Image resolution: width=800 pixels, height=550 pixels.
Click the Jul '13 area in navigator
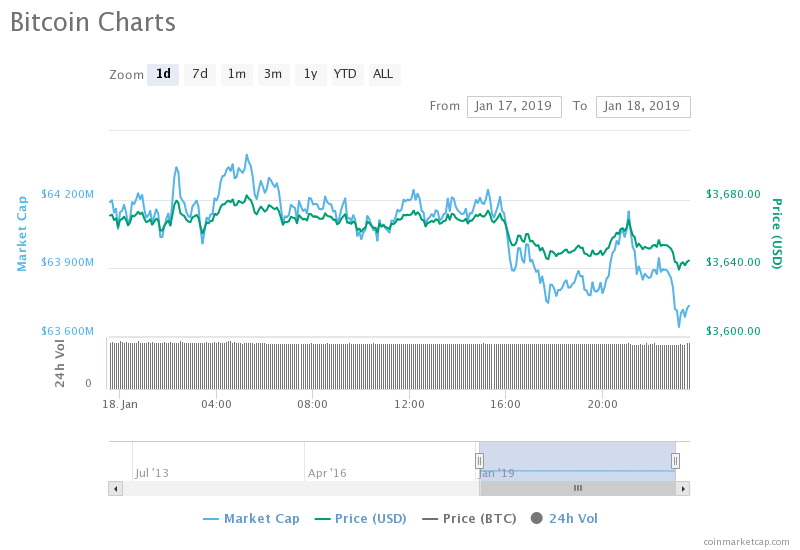[152, 472]
